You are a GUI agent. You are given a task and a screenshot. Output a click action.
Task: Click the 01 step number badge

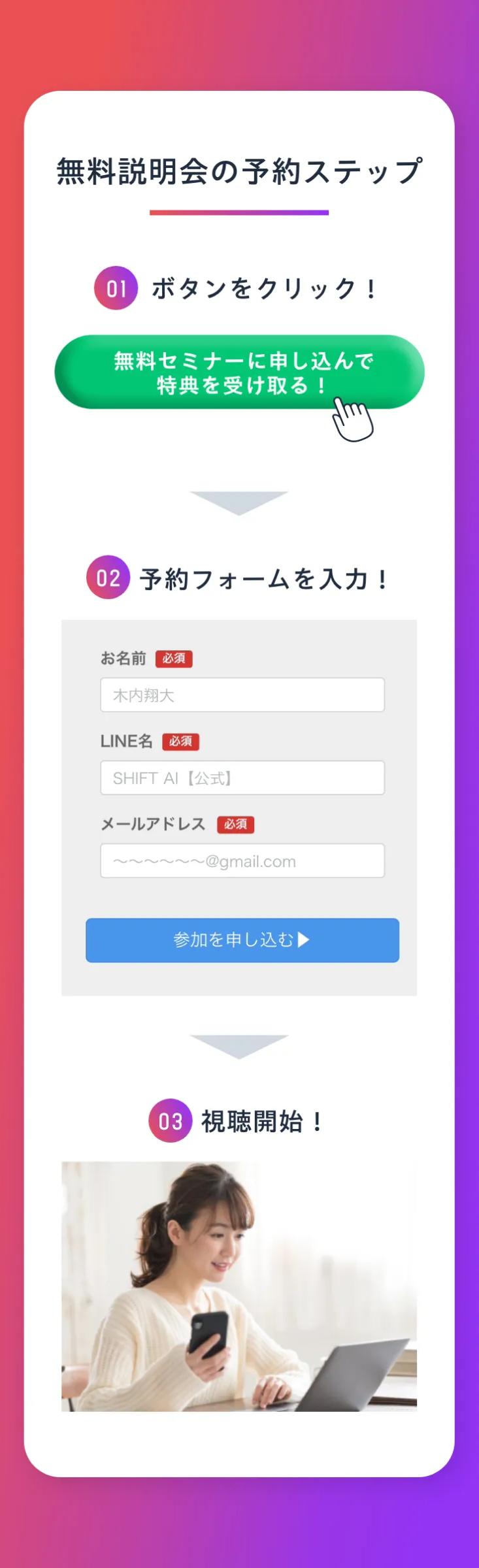pos(118,287)
